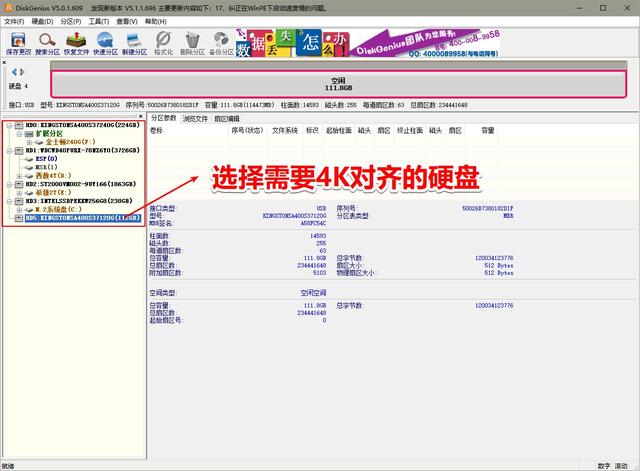Click the 空闲 111.8GB free space bar

[x=338, y=84]
